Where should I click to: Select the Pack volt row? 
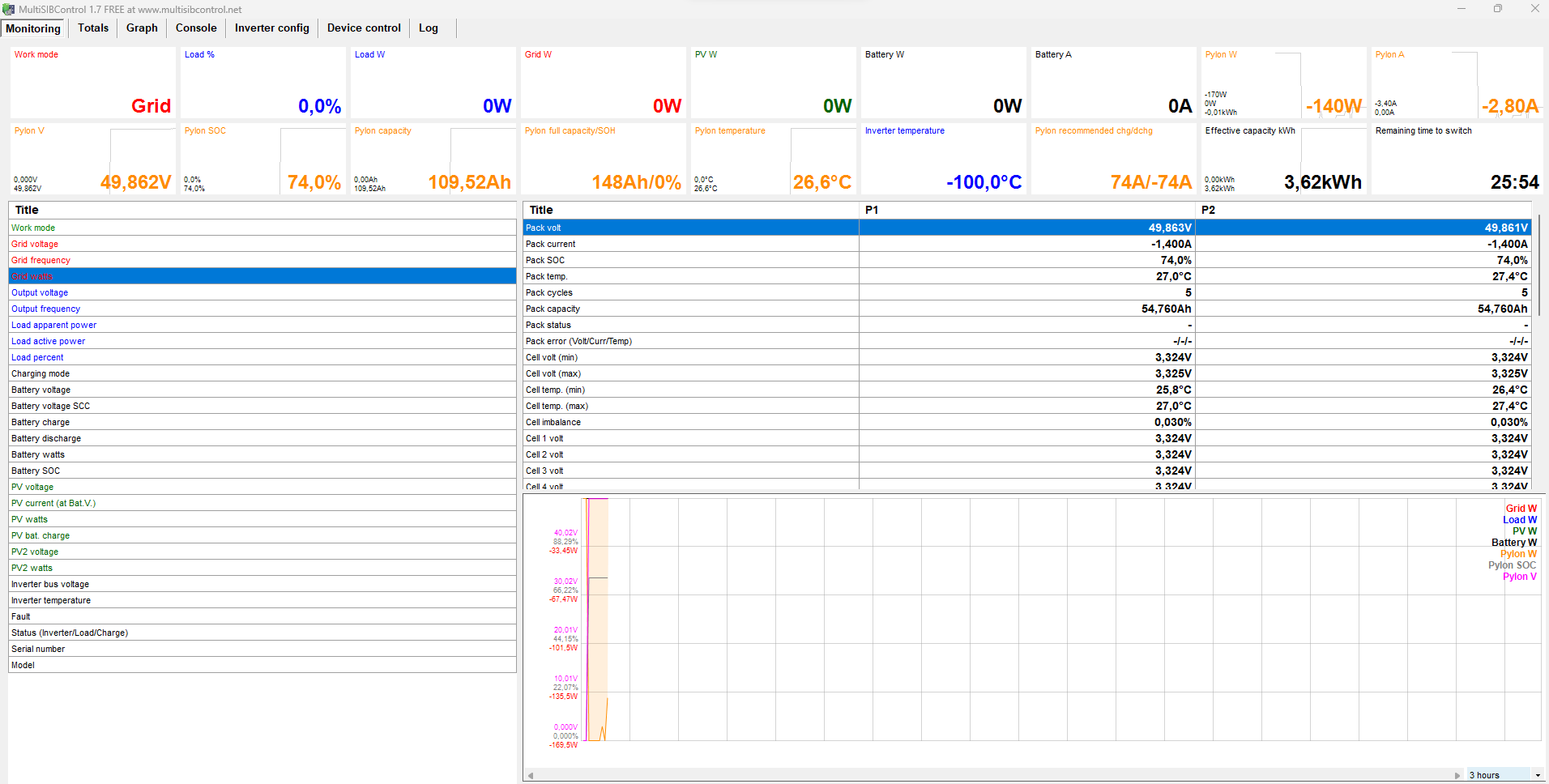click(690, 228)
